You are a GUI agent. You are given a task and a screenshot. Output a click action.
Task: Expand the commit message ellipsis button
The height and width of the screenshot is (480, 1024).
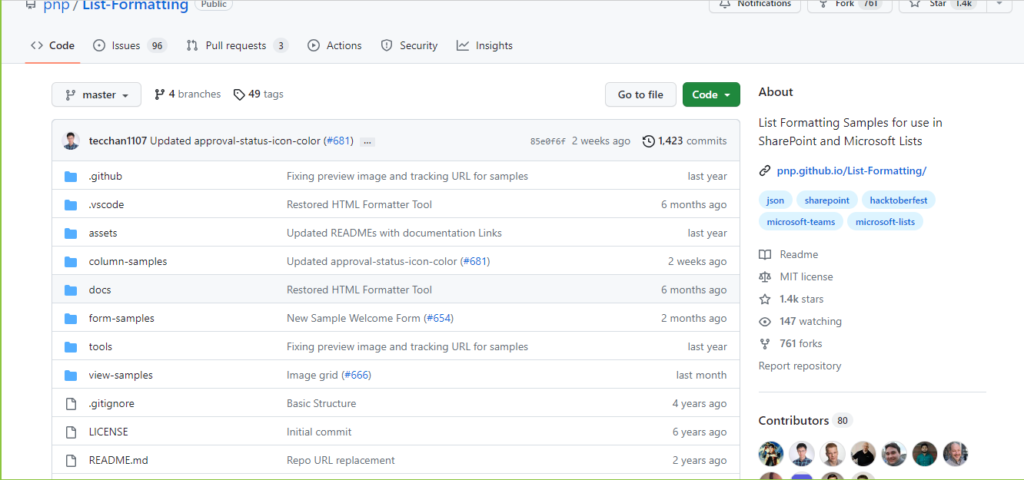point(367,142)
